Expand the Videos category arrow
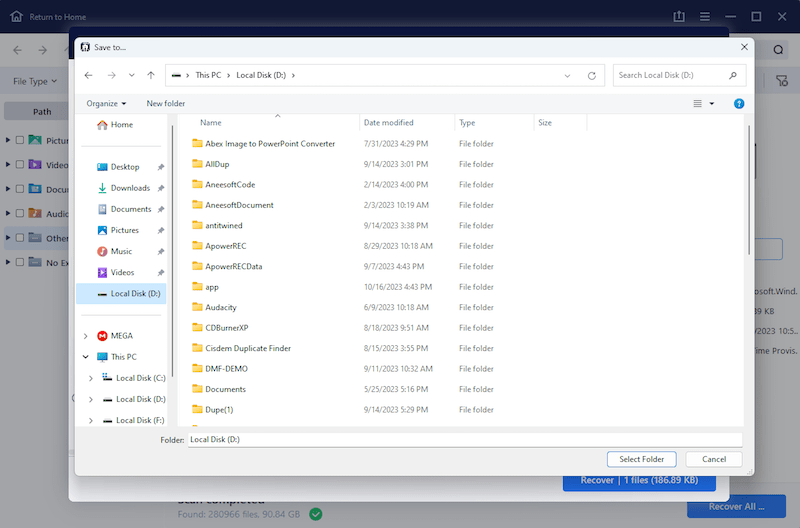 point(8,164)
